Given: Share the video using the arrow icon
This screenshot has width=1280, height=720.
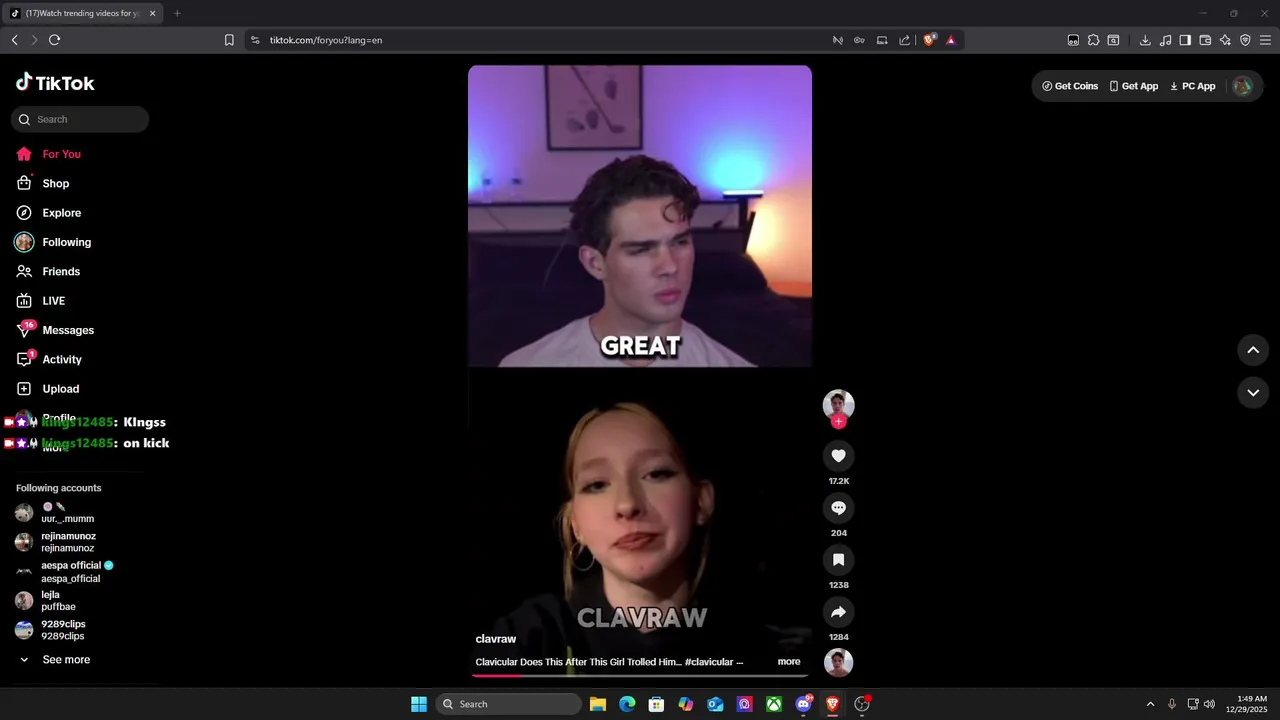Looking at the screenshot, I should (838, 612).
